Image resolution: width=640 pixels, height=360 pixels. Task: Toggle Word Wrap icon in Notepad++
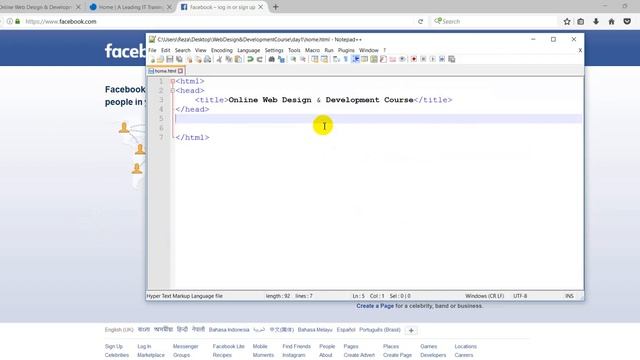click(x=336, y=59)
